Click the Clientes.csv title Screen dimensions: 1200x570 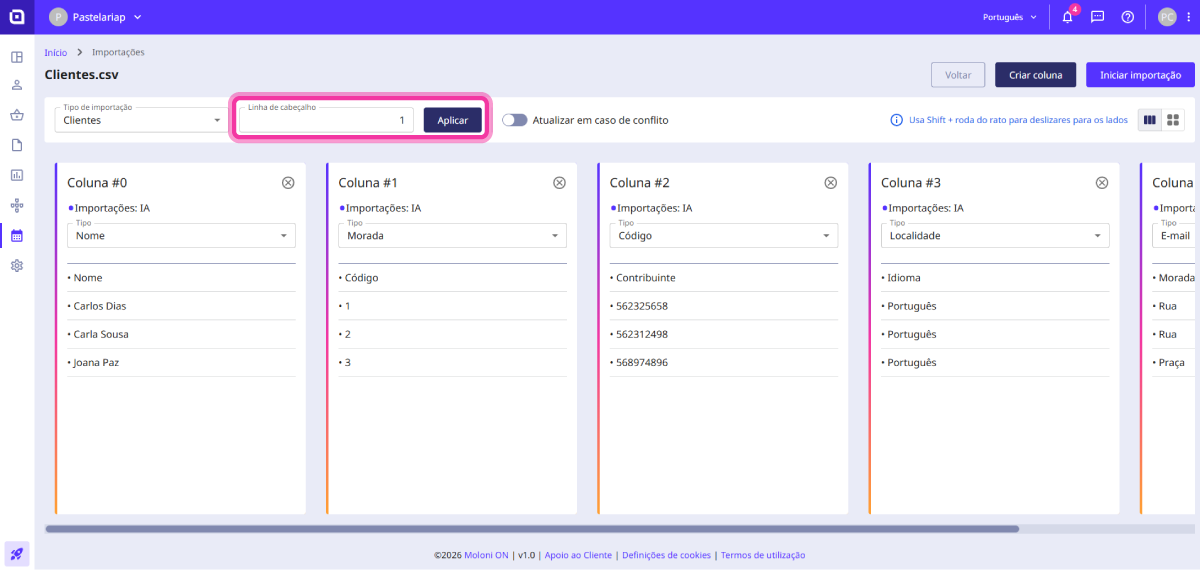82,74
